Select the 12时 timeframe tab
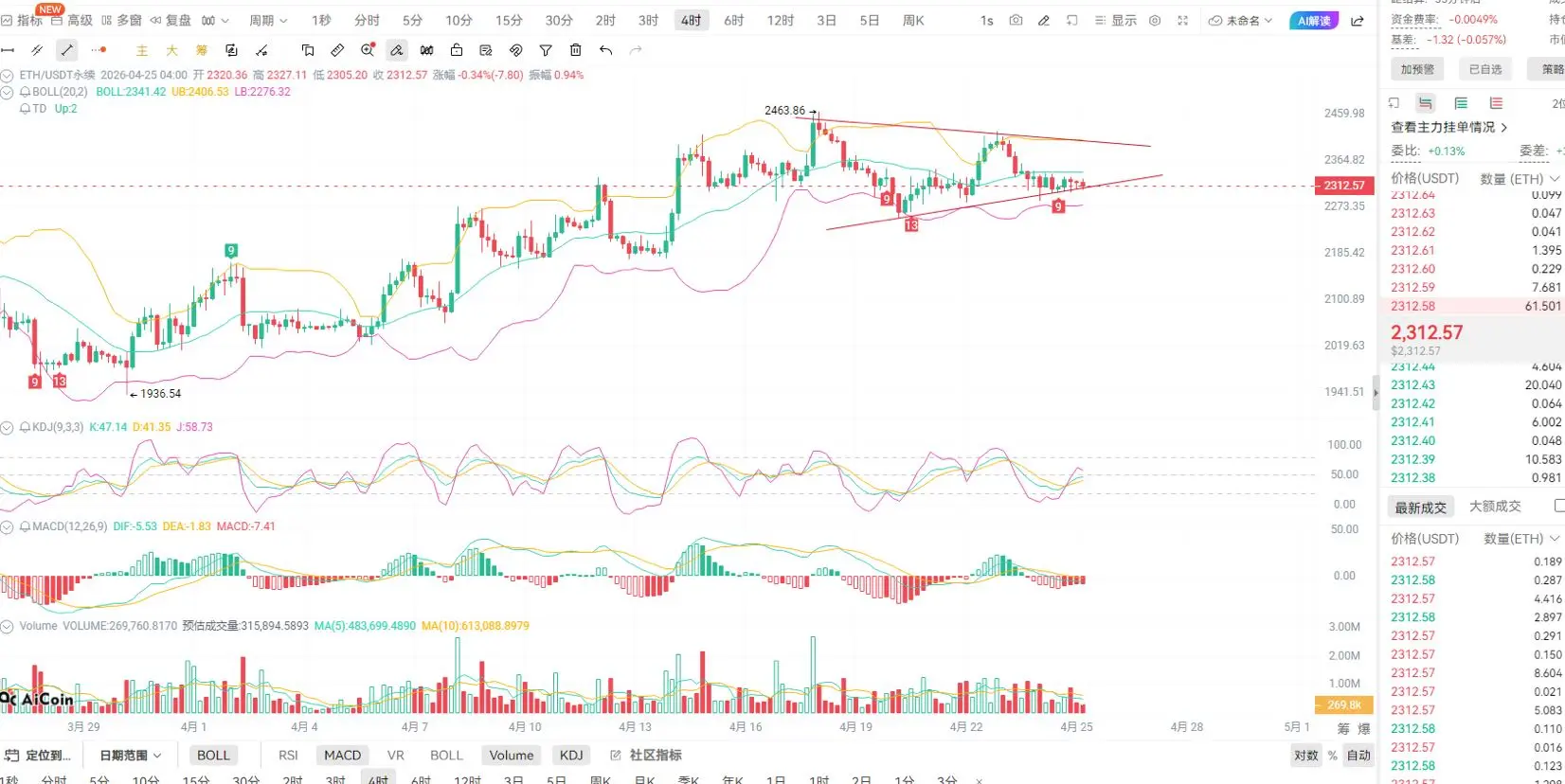The image size is (1565, 784). tap(781, 20)
